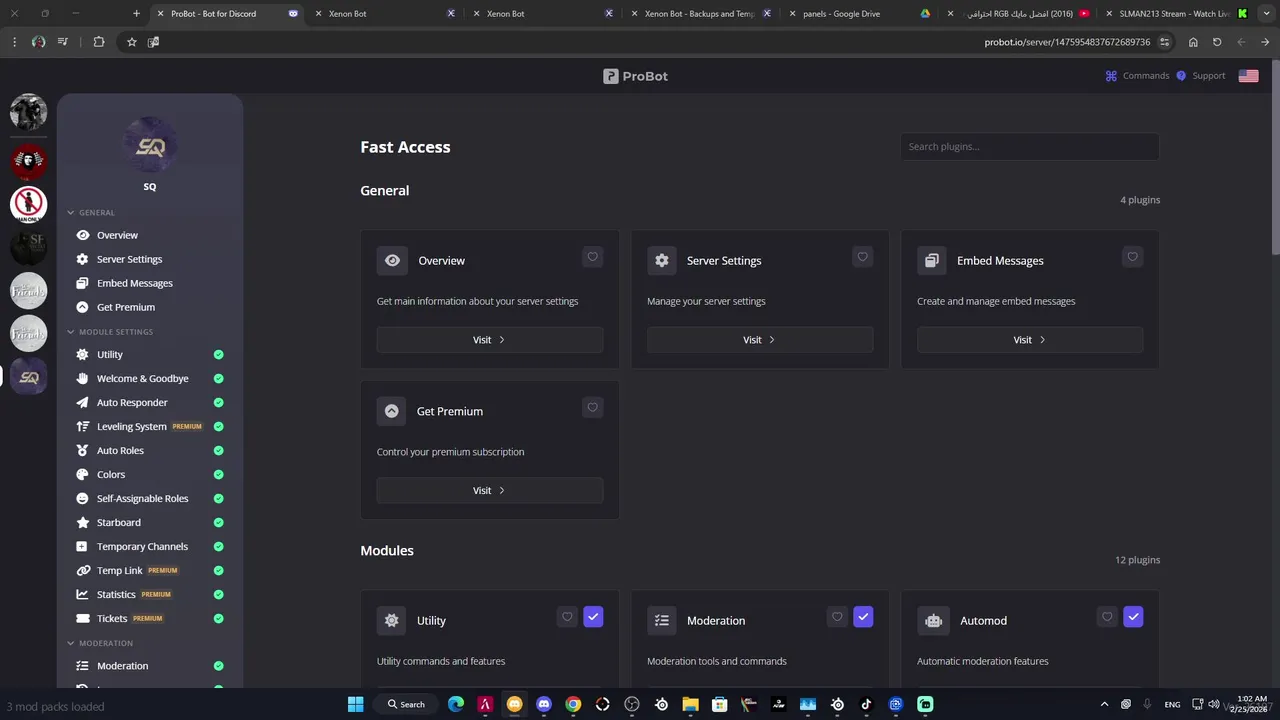Image resolution: width=1280 pixels, height=720 pixels.
Task: Toggle the Starboard status indicator
Action: click(x=218, y=522)
